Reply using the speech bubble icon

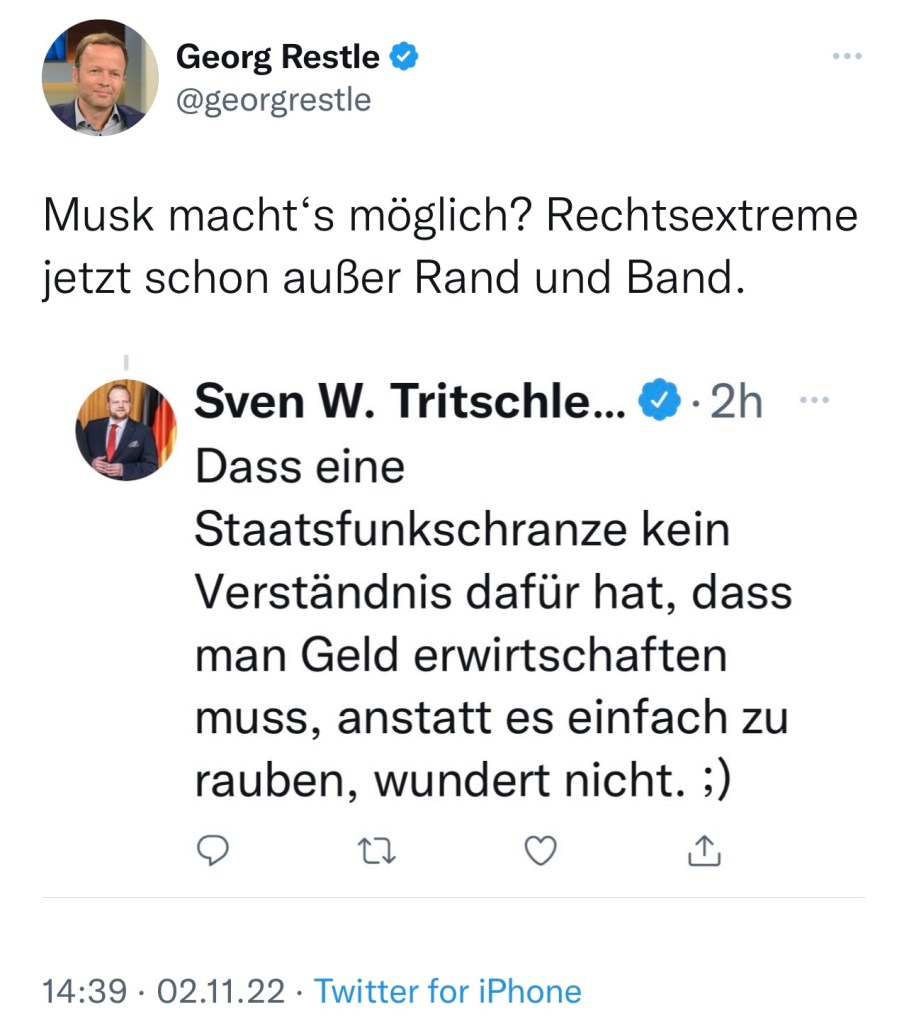point(213,850)
